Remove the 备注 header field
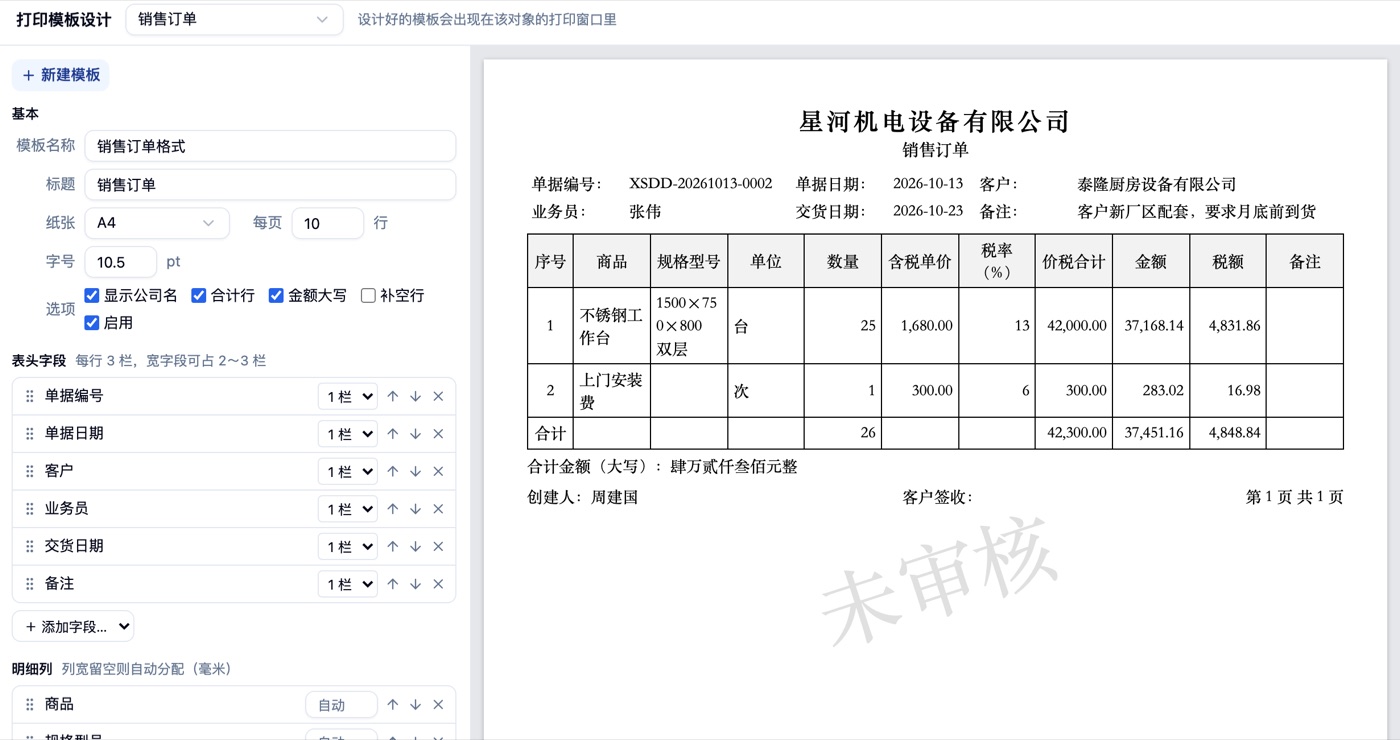This screenshot has width=1400, height=740. [x=438, y=584]
